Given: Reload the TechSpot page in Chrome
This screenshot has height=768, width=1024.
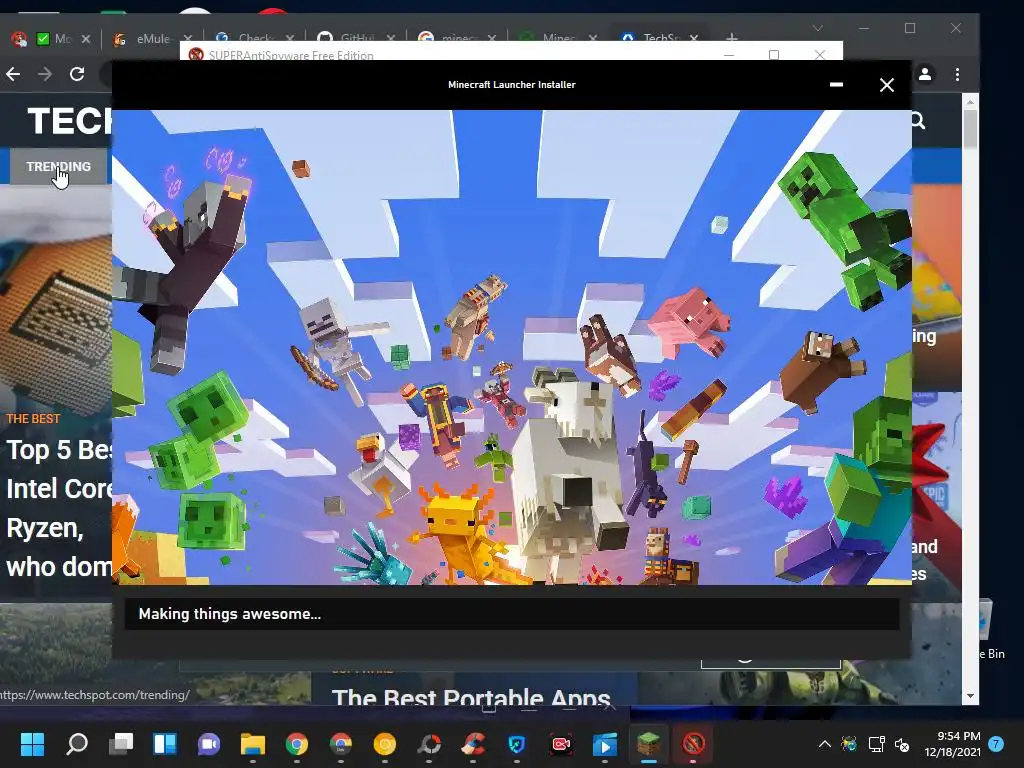Looking at the screenshot, I should click(77, 74).
